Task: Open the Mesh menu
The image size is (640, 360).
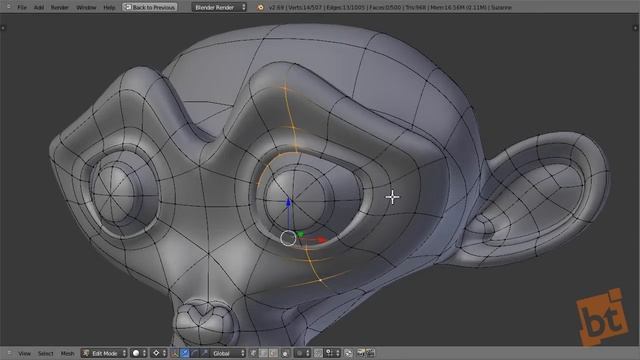Action: 67,353
